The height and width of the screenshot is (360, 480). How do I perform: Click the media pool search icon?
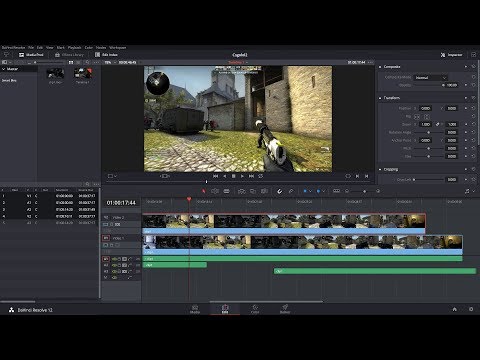87,62
